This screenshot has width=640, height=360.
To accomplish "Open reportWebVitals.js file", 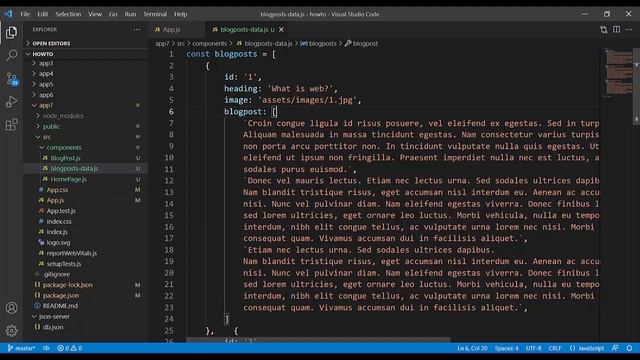I will tap(72, 253).
